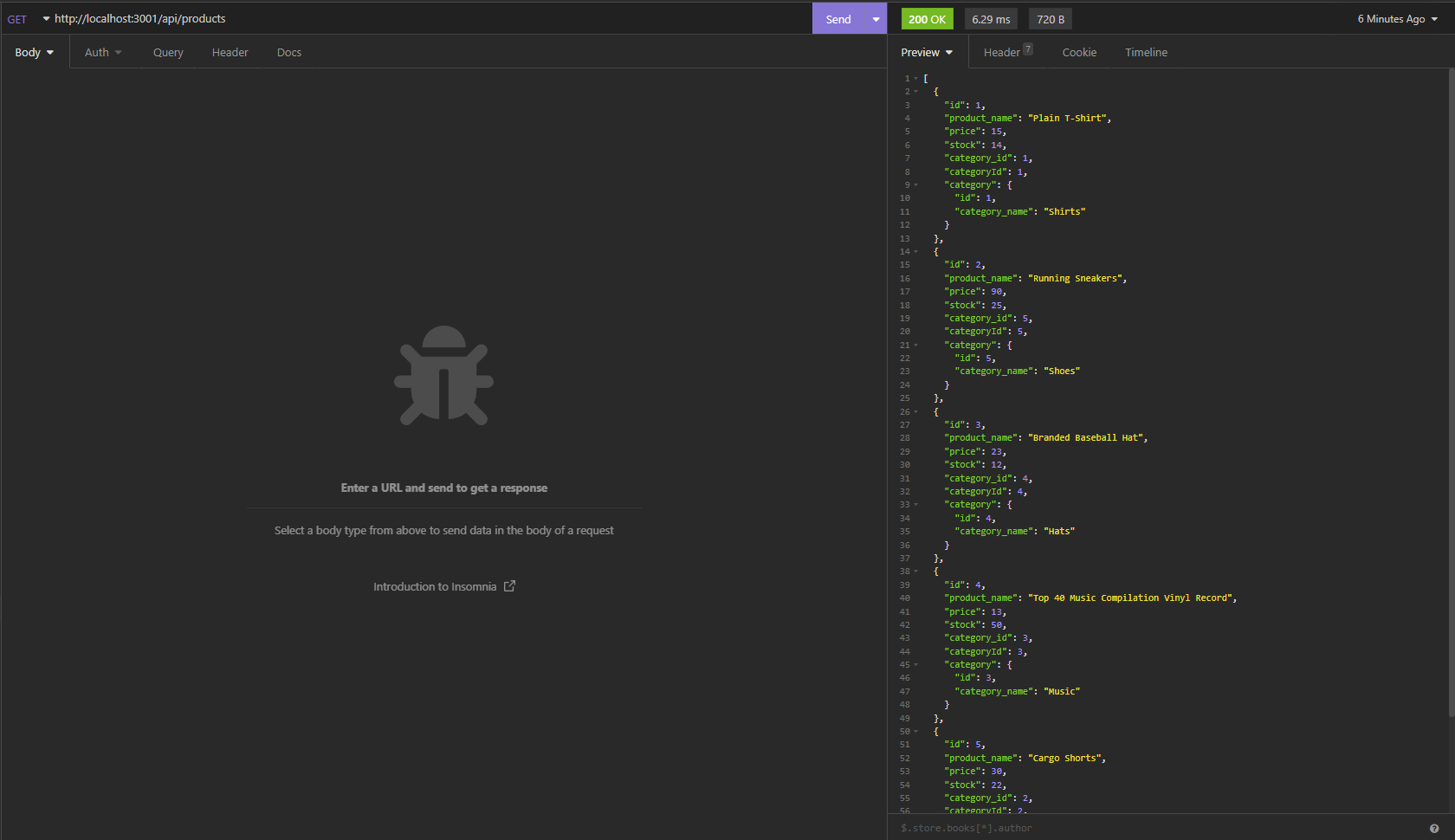The height and width of the screenshot is (840, 1455).
Task: Collapse the third product object at line 26
Action: (x=916, y=412)
